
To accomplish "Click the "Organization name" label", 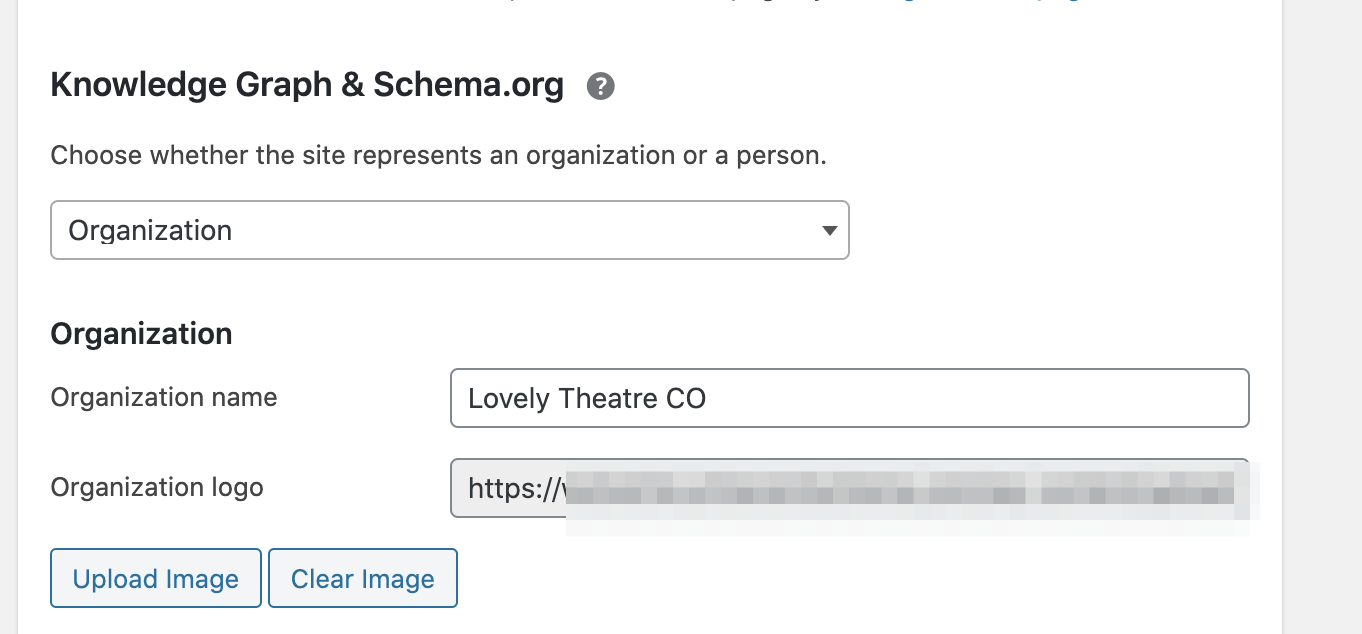I will coord(164,397).
